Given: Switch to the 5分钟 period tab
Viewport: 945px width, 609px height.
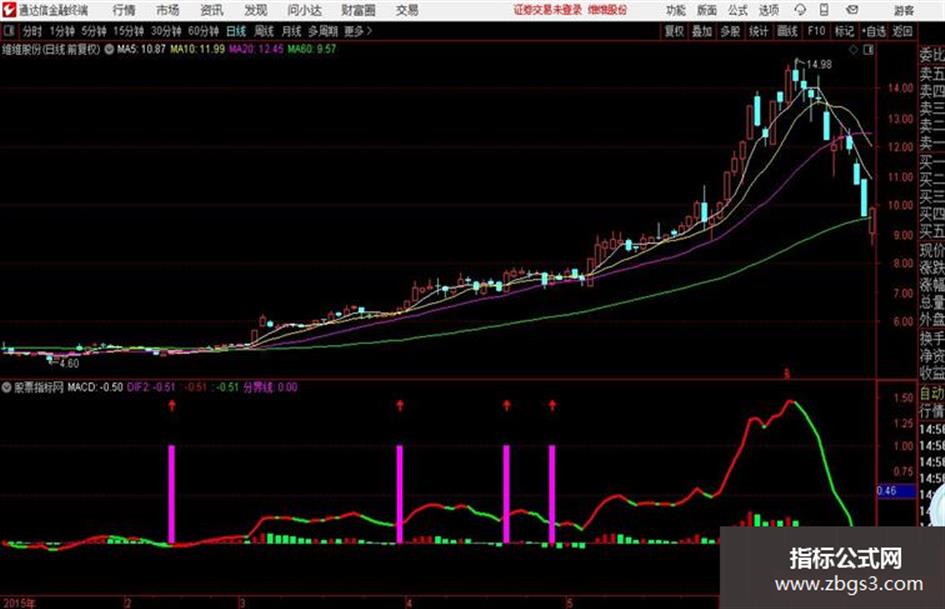Looking at the screenshot, I should point(93,31).
